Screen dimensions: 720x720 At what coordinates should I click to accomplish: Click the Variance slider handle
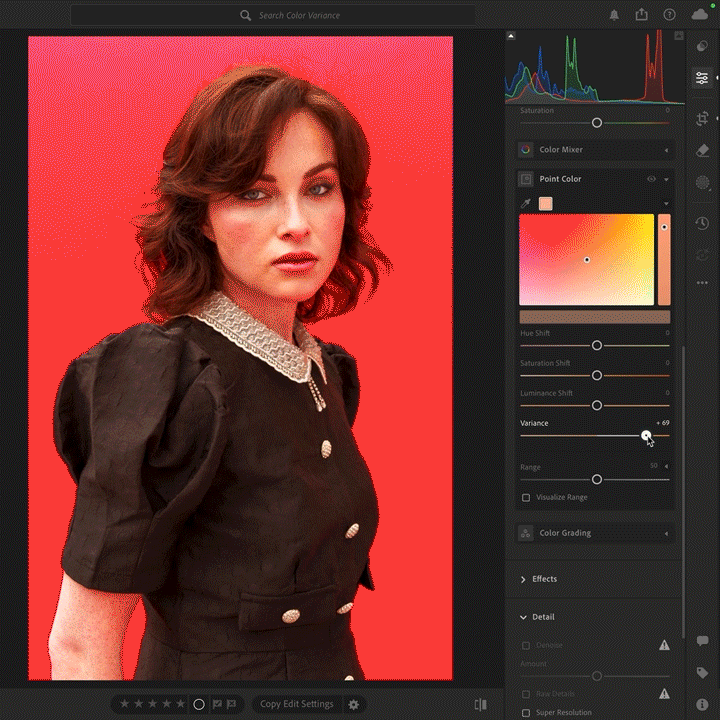click(x=646, y=435)
